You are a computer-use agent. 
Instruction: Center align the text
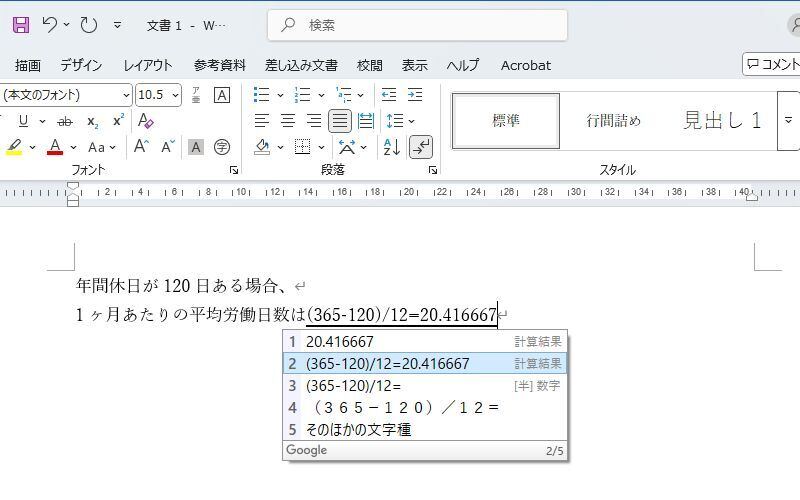pyautogui.click(x=288, y=121)
